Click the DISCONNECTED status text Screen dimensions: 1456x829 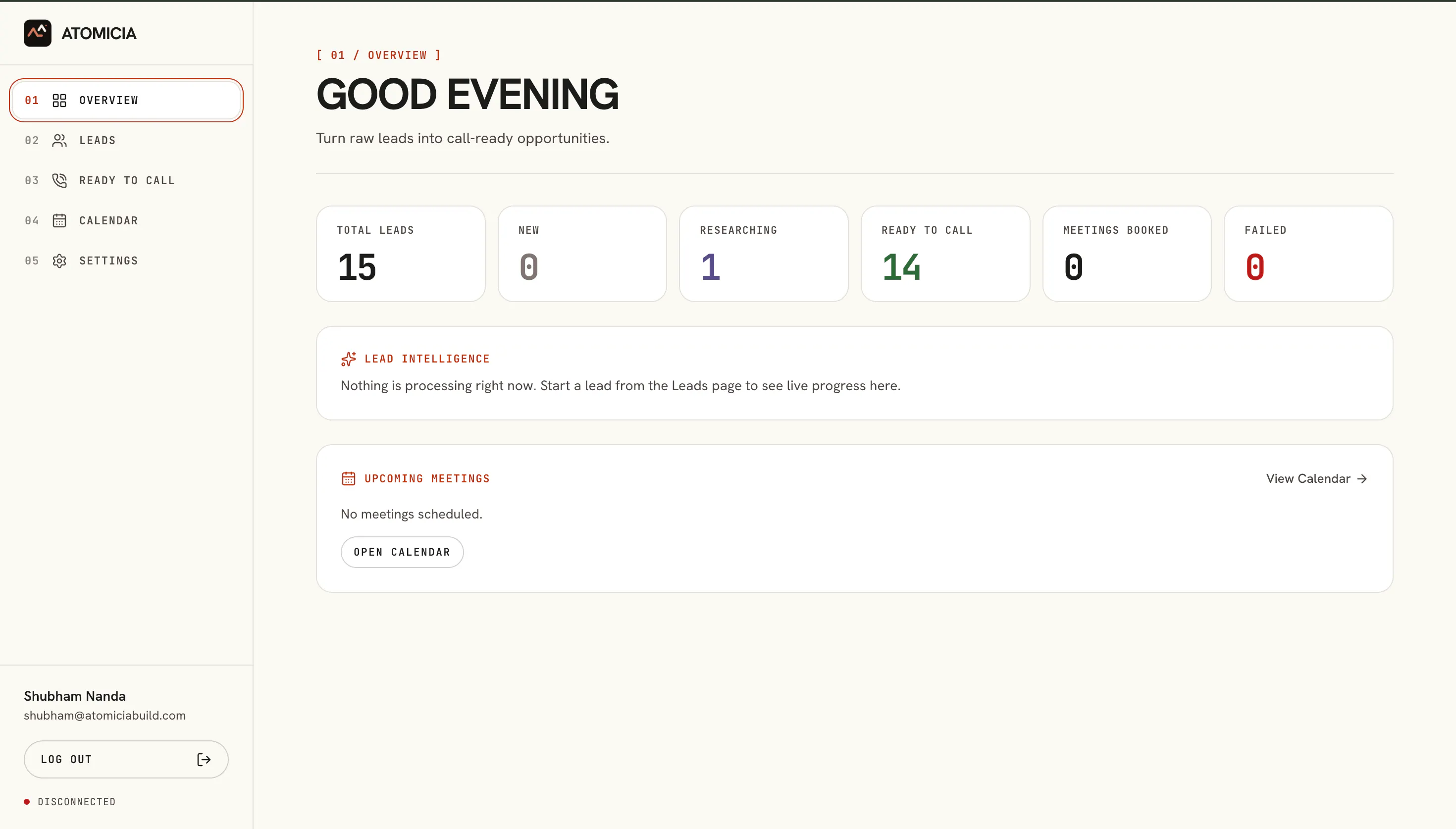click(x=77, y=802)
